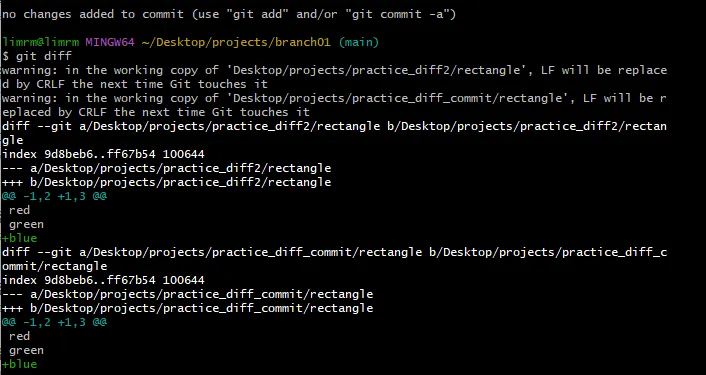Viewport: 706px width, 375px height.
Task: Click the '+++ b/Desktop/projects/practice_diff_commit/rectangle' line
Action: point(187,308)
